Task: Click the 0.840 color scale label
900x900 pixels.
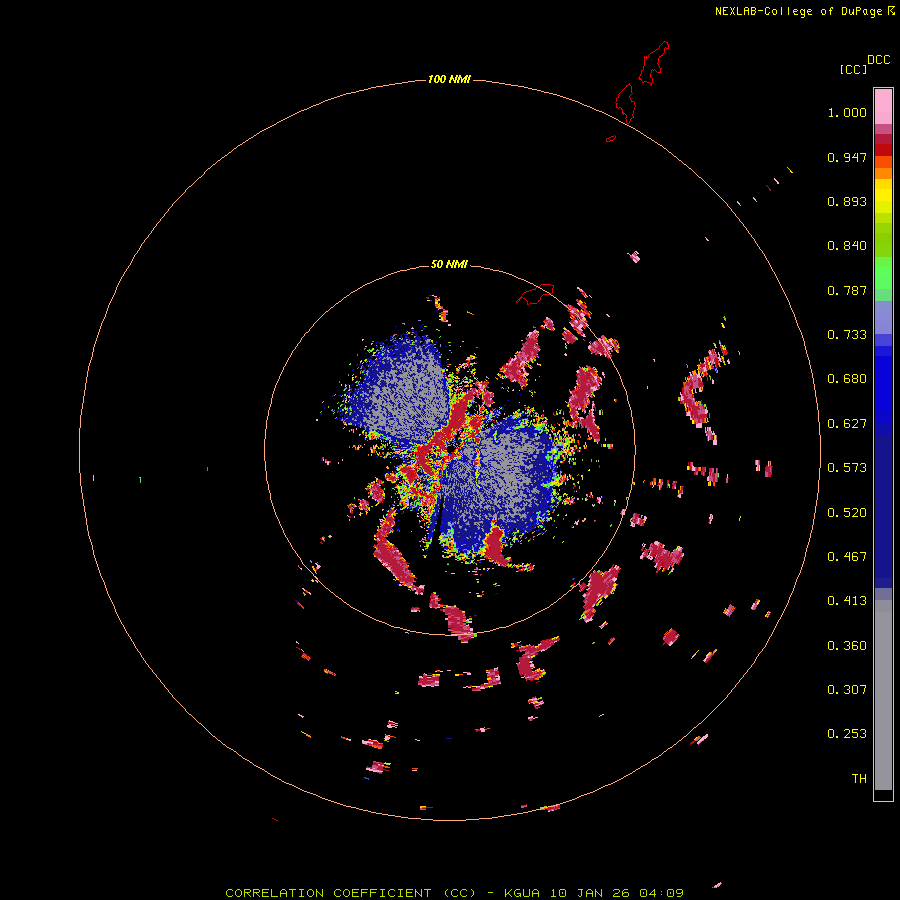Action: (847, 246)
